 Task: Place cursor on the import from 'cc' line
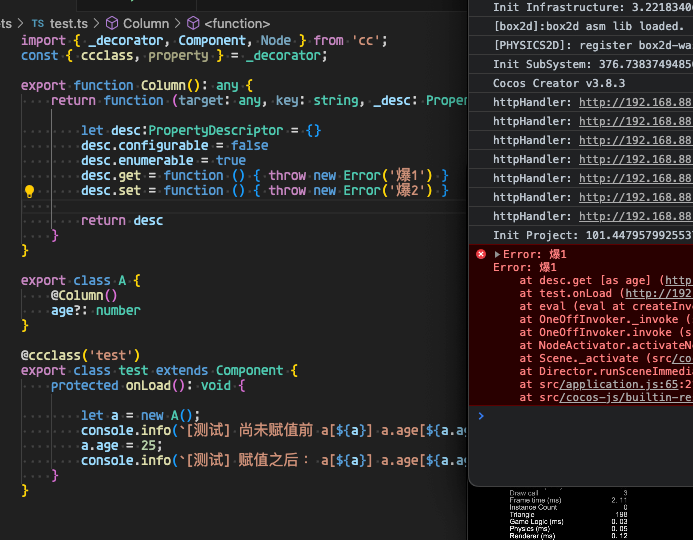(x=204, y=41)
